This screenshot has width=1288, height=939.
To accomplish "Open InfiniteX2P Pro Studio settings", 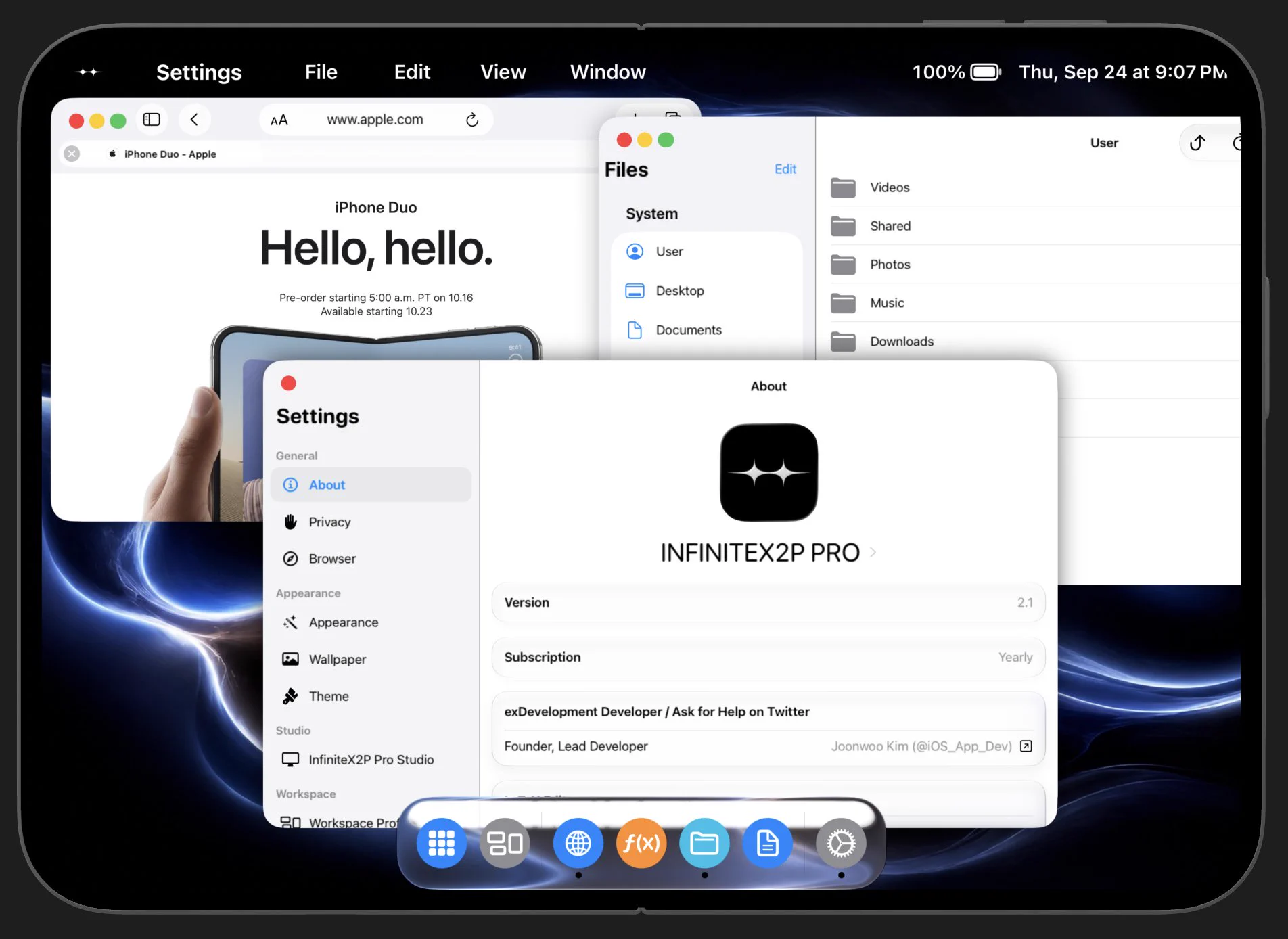I will pyautogui.click(x=371, y=759).
